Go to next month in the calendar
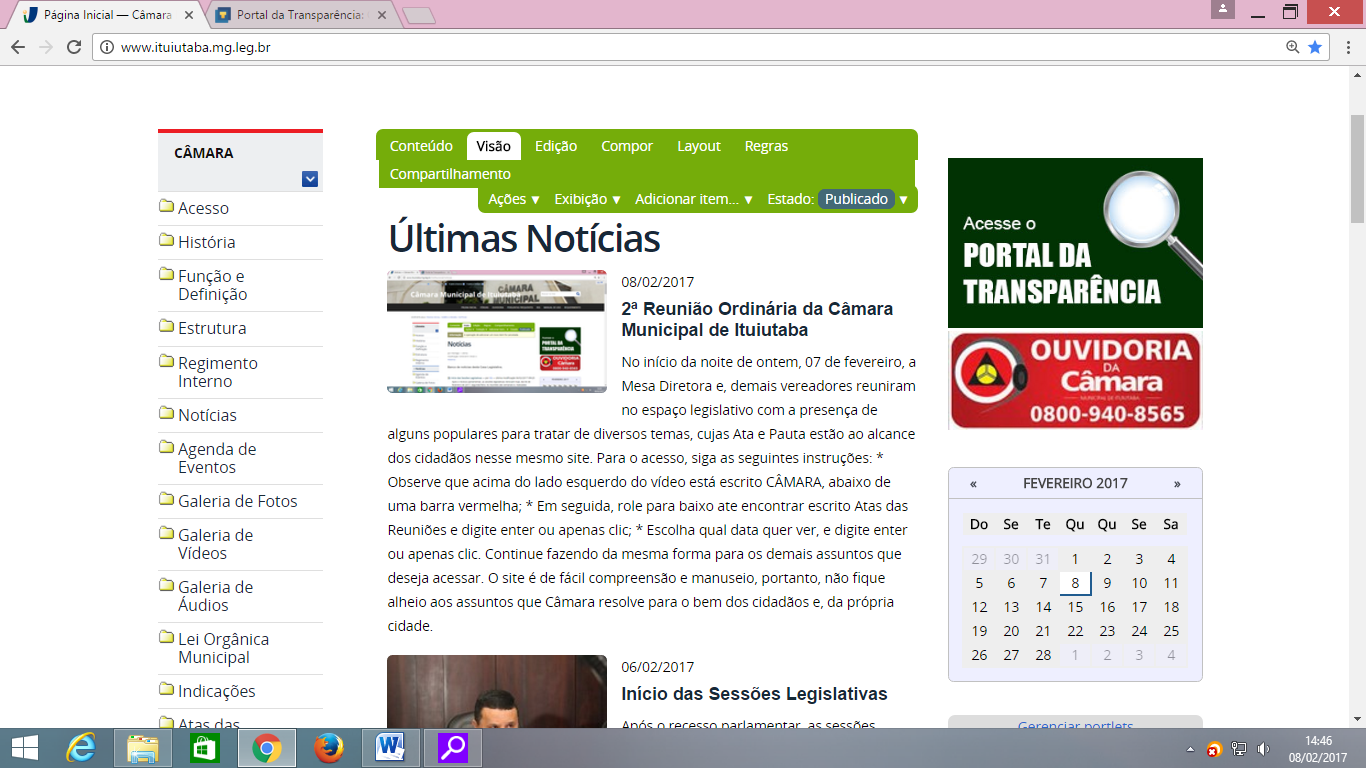The height and width of the screenshot is (768, 1366). pos(1177,484)
